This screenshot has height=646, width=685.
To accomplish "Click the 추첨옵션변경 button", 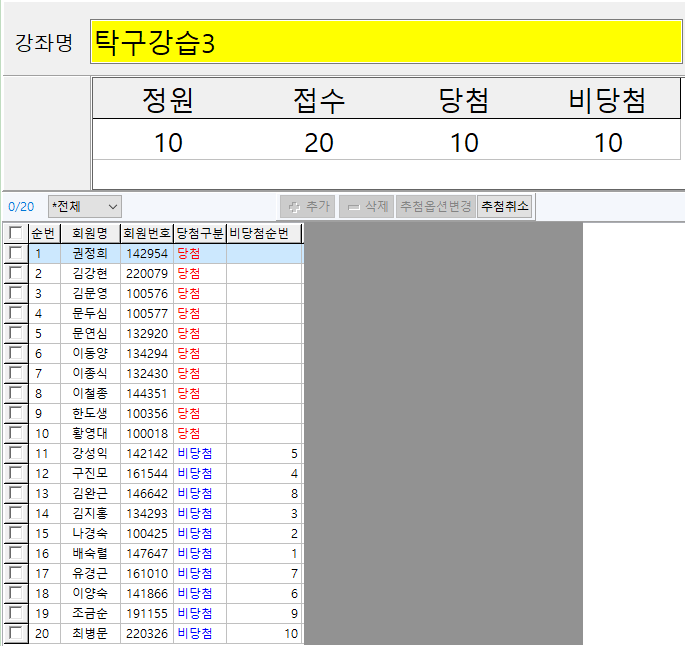I will click(436, 206).
